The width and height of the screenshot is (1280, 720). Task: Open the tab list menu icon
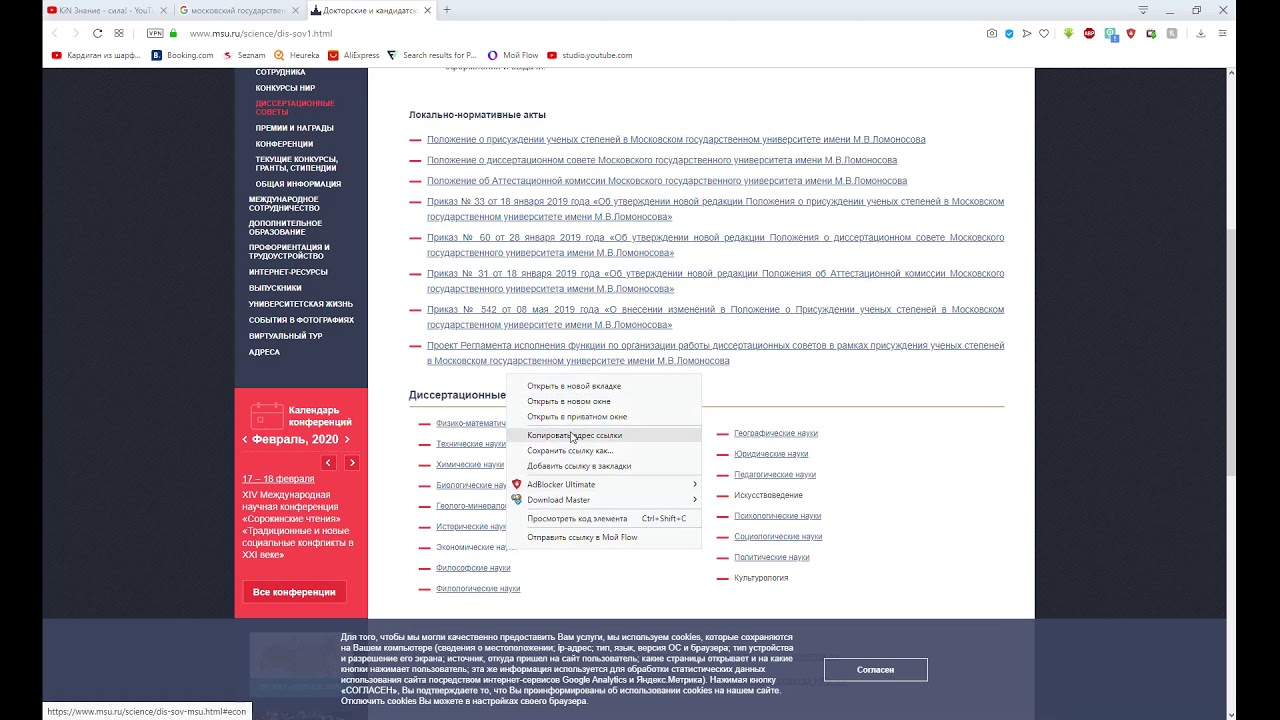1143,10
